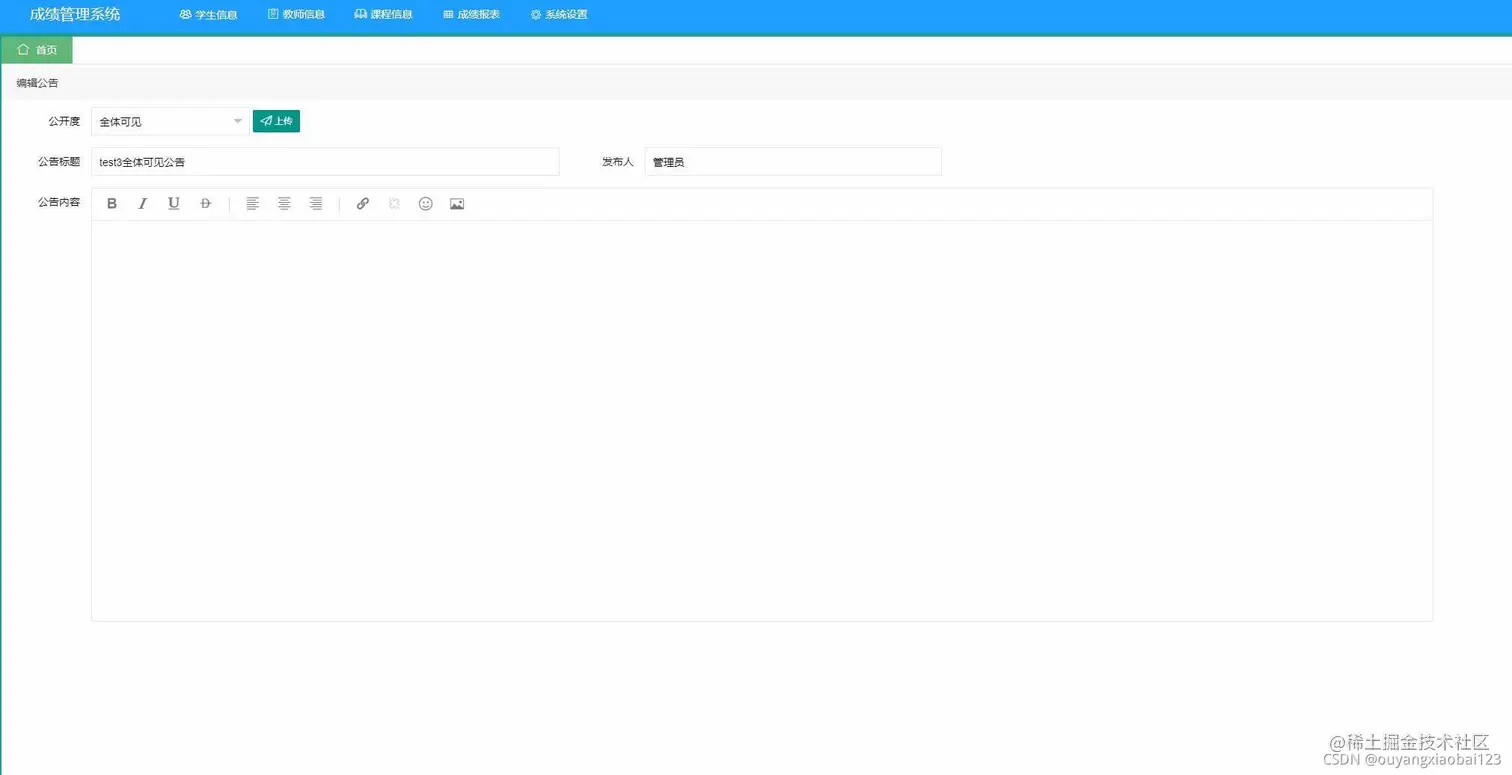Open 学生信息 menu
Screen dimensions: 1512x775
click(208, 15)
